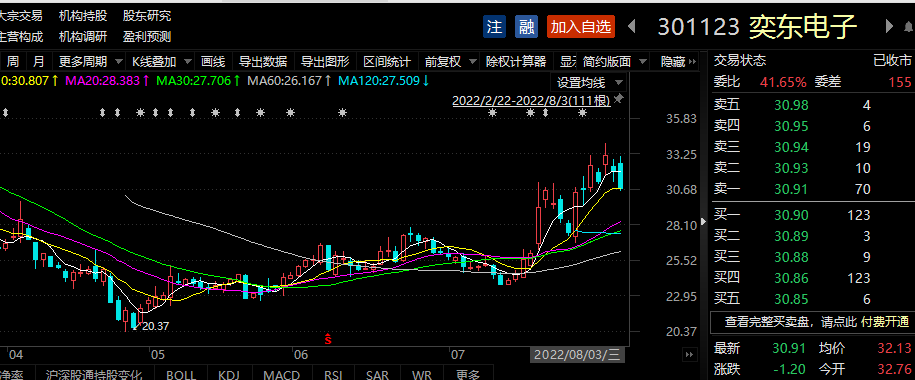The image size is (915, 380).
Task: Click the 20.37 low price annotation on chart
Action: pyautogui.click(x=155, y=326)
